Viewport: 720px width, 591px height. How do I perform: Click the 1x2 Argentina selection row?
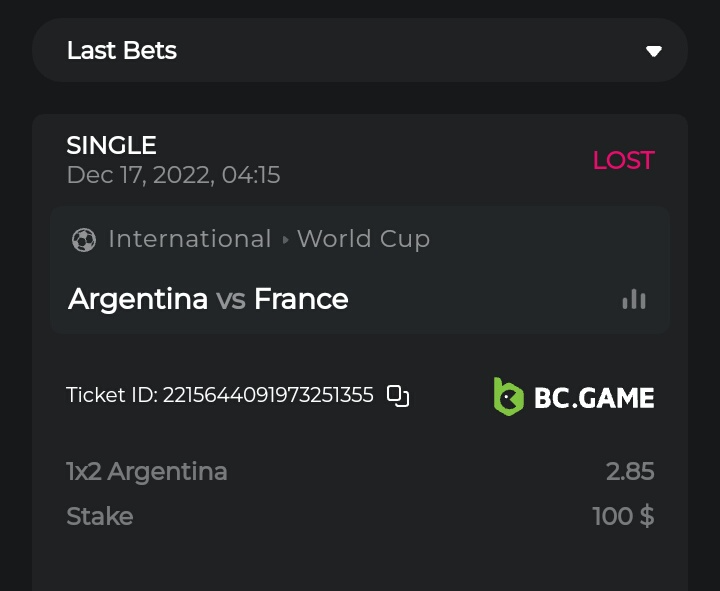click(x=147, y=471)
